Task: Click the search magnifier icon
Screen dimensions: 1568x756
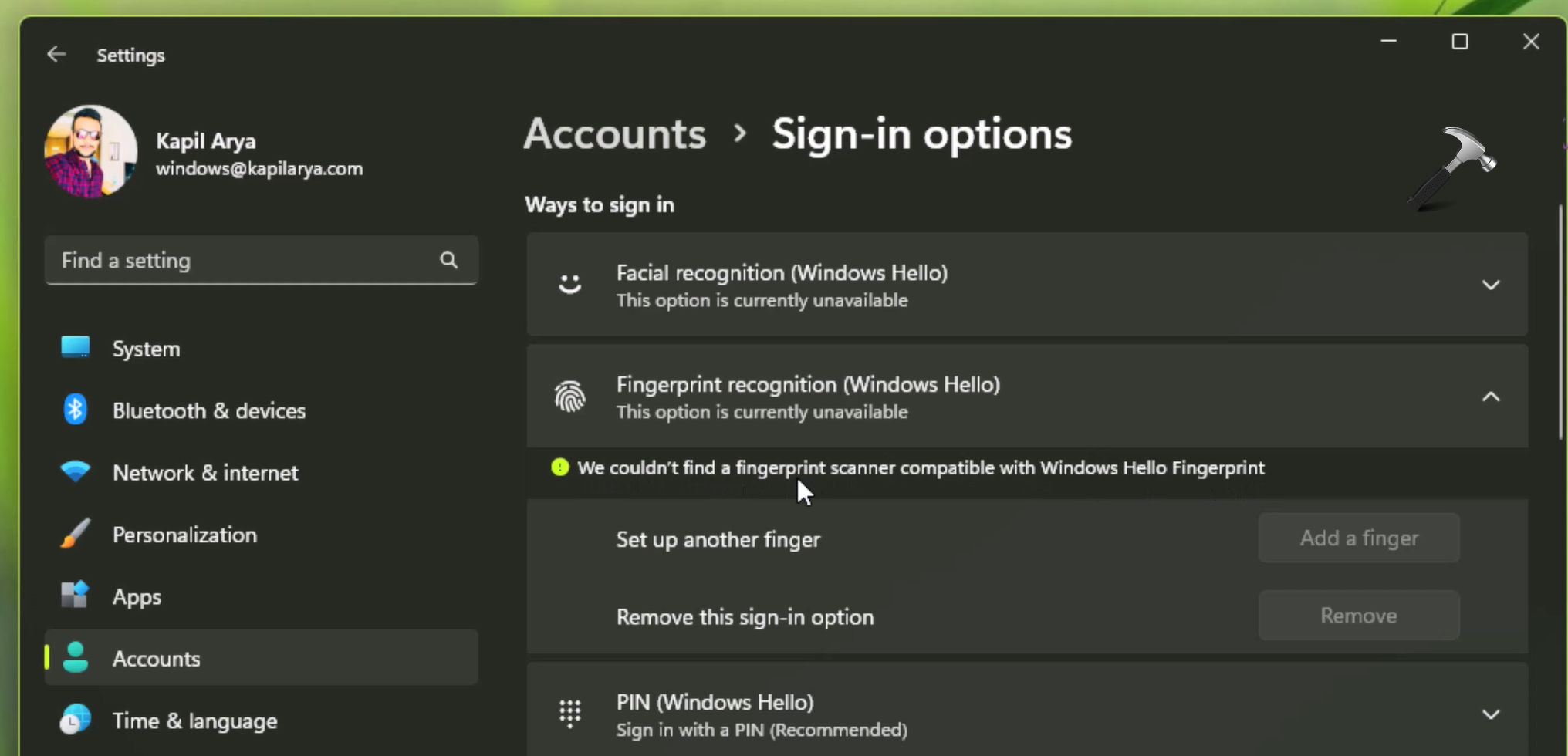Action: (x=448, y=260)
